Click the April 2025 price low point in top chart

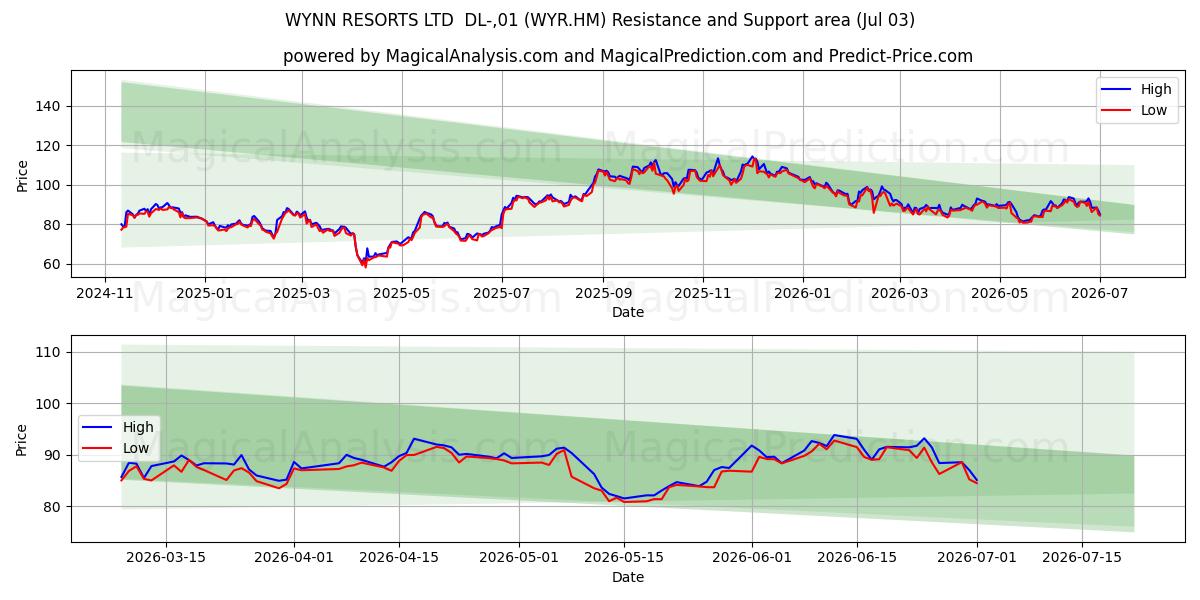pyautogui.click(x=365, y=266)
